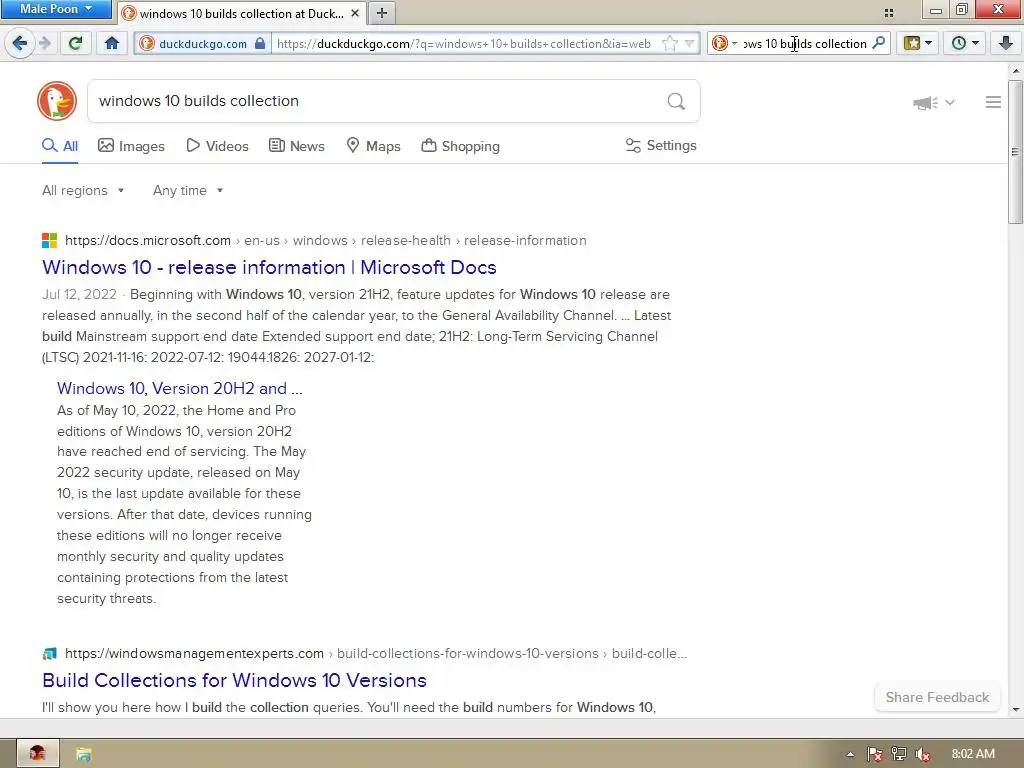Click the Share Feedback button
The height and width of the screenshot is (768, 1024).
937,697
